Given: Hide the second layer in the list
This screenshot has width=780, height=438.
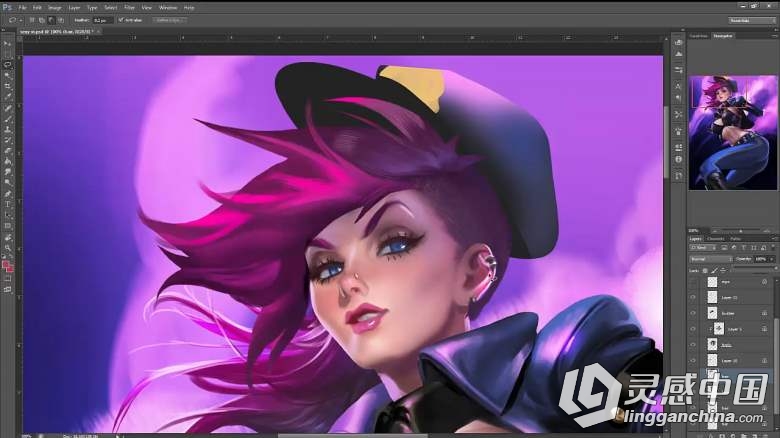Looking at the screenshot, I should [x=693, y=297].
